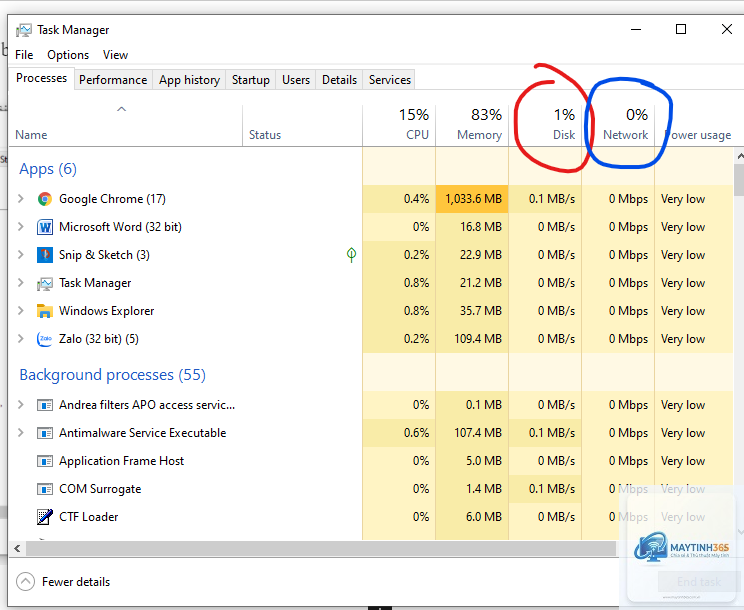
Task: Expand the Antimalware Service Executable row
Action: (20, 433)
